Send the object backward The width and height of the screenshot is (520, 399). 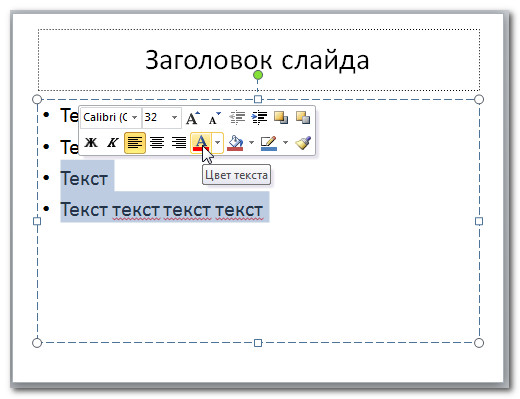tap(303, 118)
